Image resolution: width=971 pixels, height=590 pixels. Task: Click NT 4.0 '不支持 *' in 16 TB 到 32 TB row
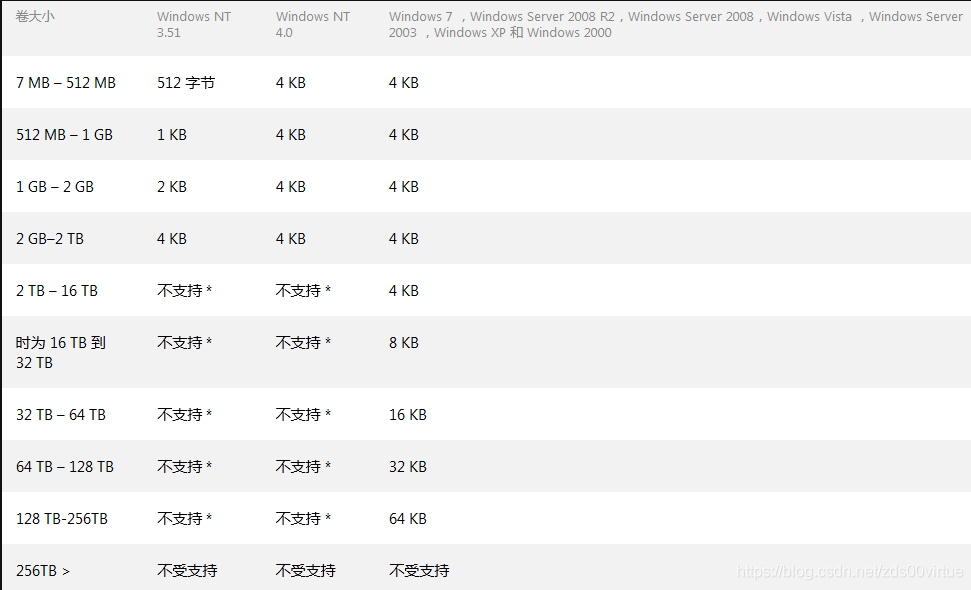(303, 342)
